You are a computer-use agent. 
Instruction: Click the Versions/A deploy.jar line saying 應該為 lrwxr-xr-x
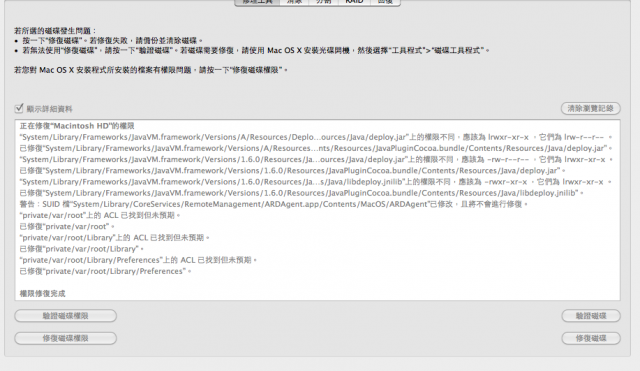pyautogui.click(x=316, y=137)
